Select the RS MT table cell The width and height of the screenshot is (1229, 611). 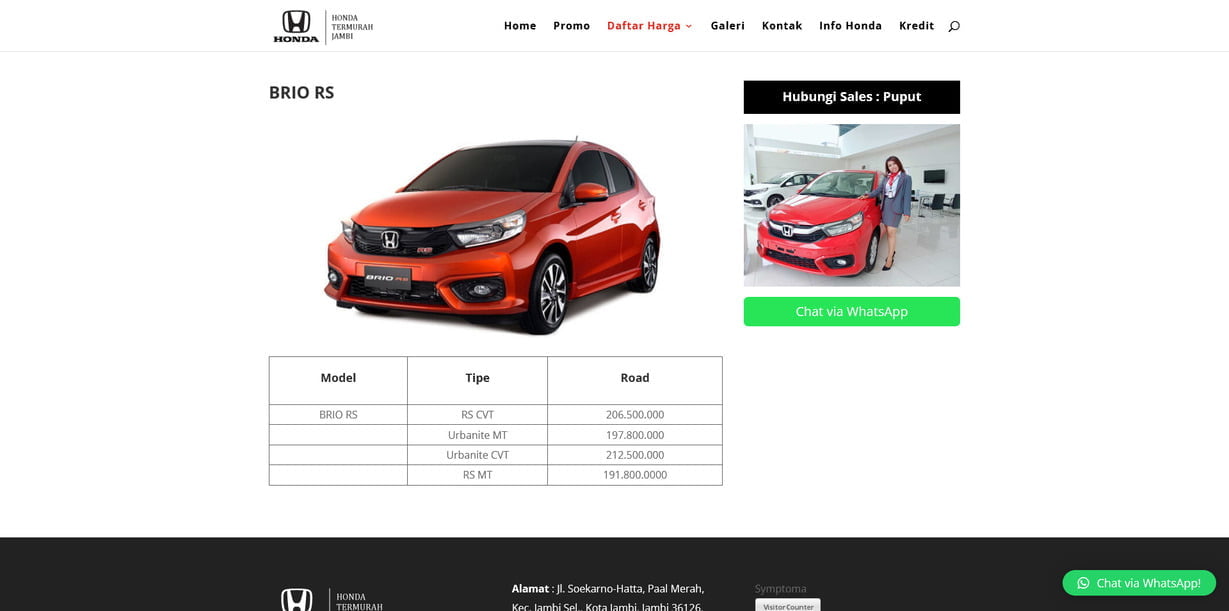[x=477, y=475]
